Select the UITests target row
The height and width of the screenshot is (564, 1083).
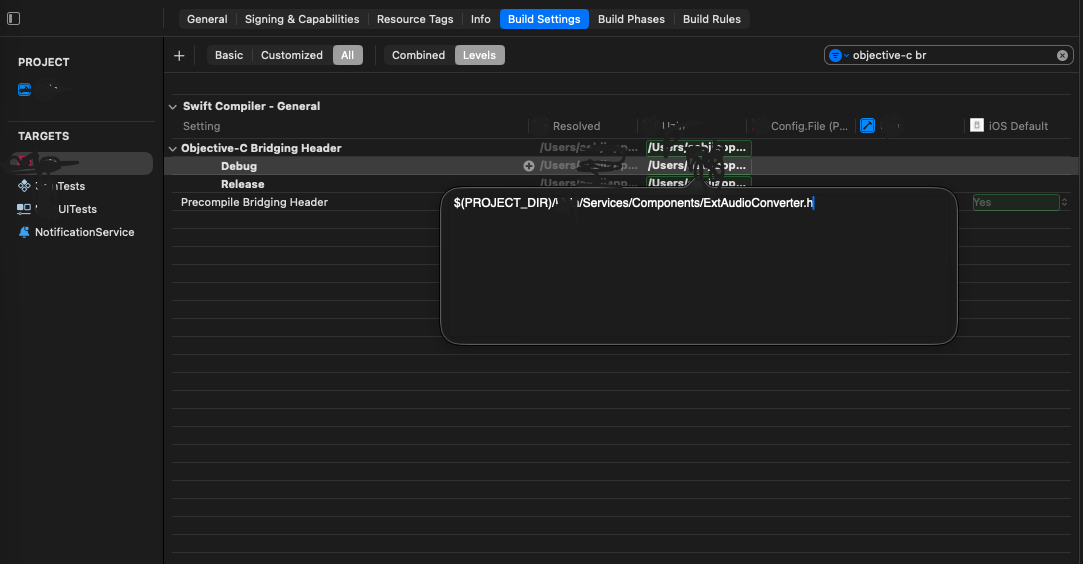[82, 208]
